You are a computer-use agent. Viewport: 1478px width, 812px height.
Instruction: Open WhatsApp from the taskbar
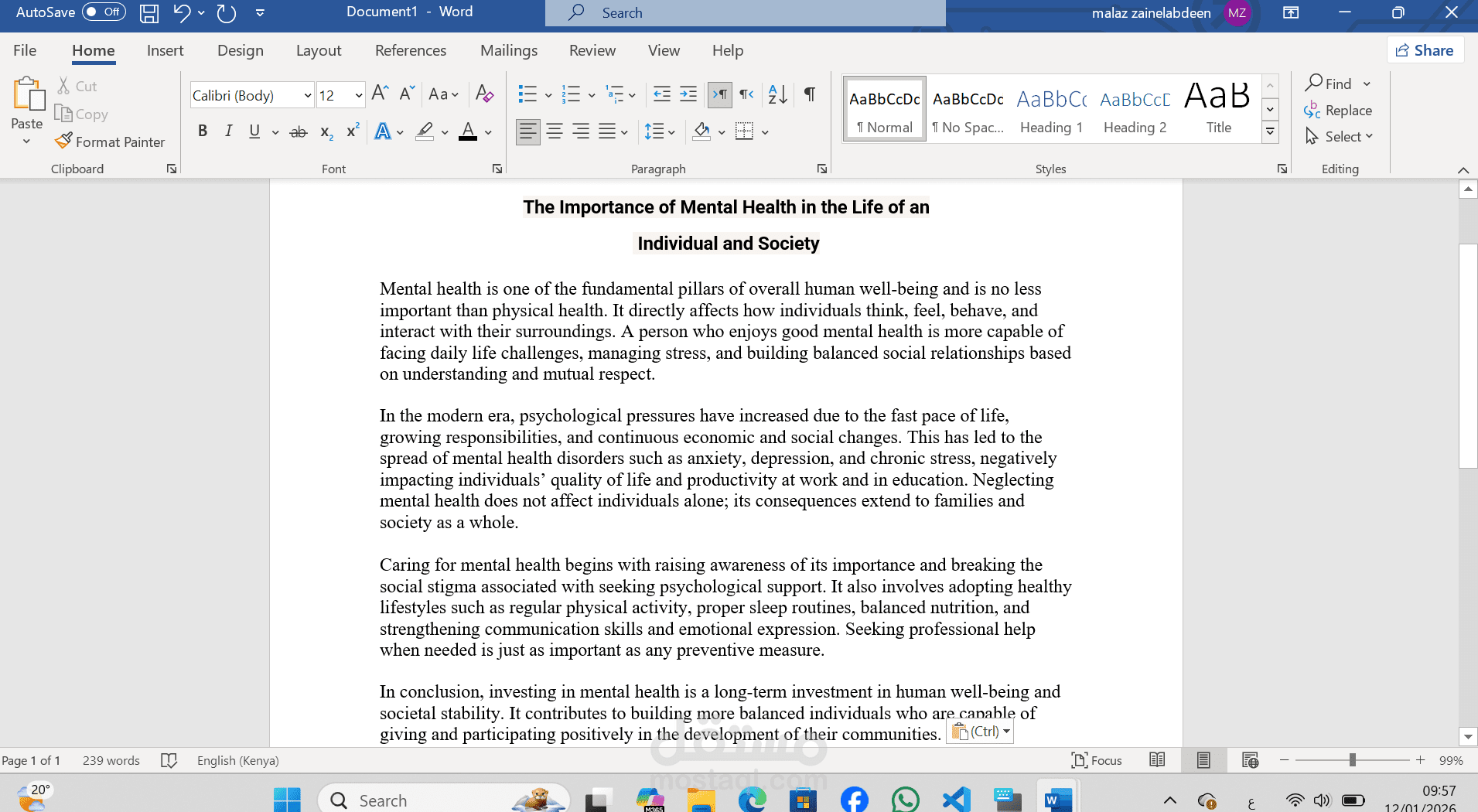tap(906, 800)
